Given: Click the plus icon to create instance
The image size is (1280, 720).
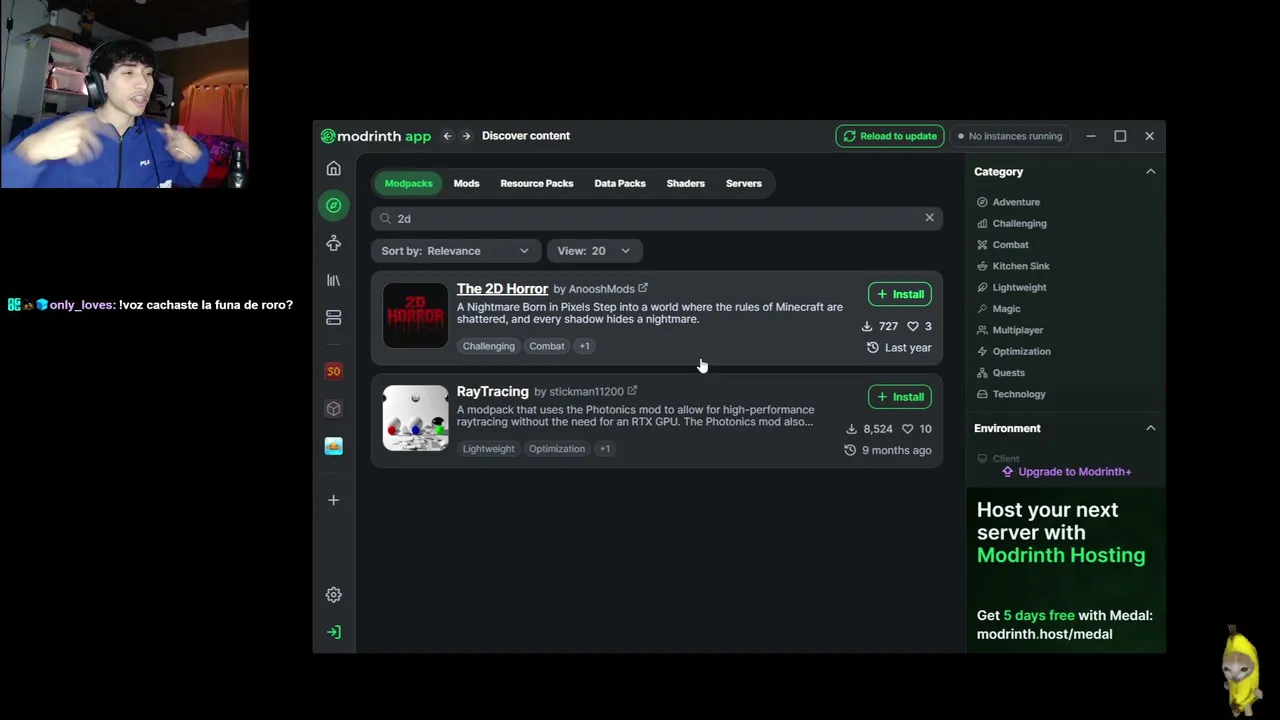Looking at the screenshot, I should (334, 500).
